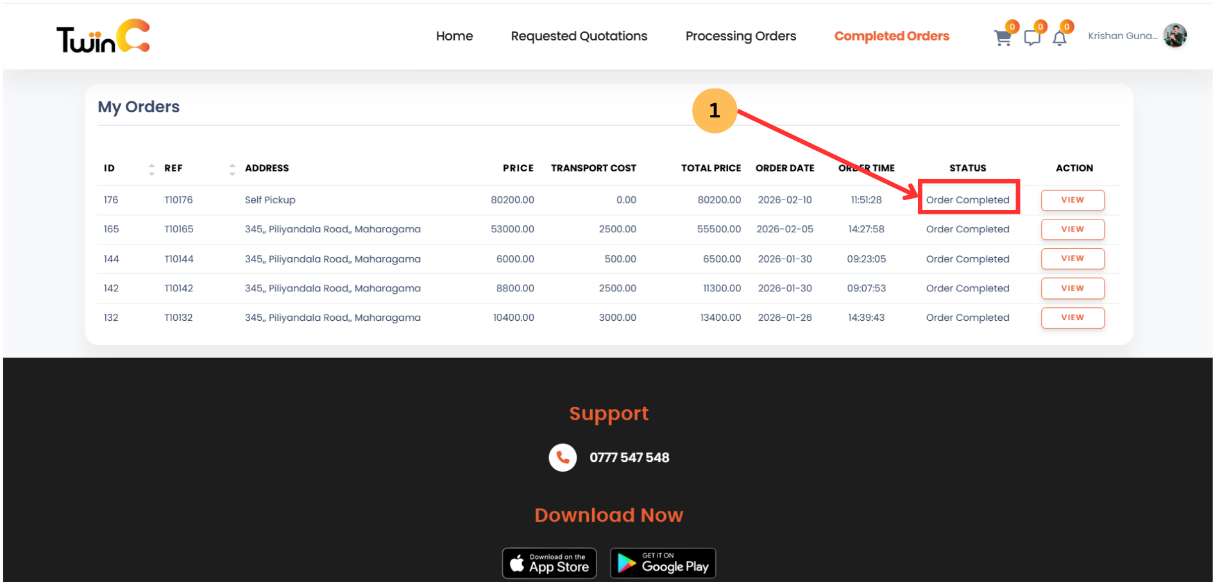The image size is (1213, 582).
Task: View details of order 176
Action: 1072,199
